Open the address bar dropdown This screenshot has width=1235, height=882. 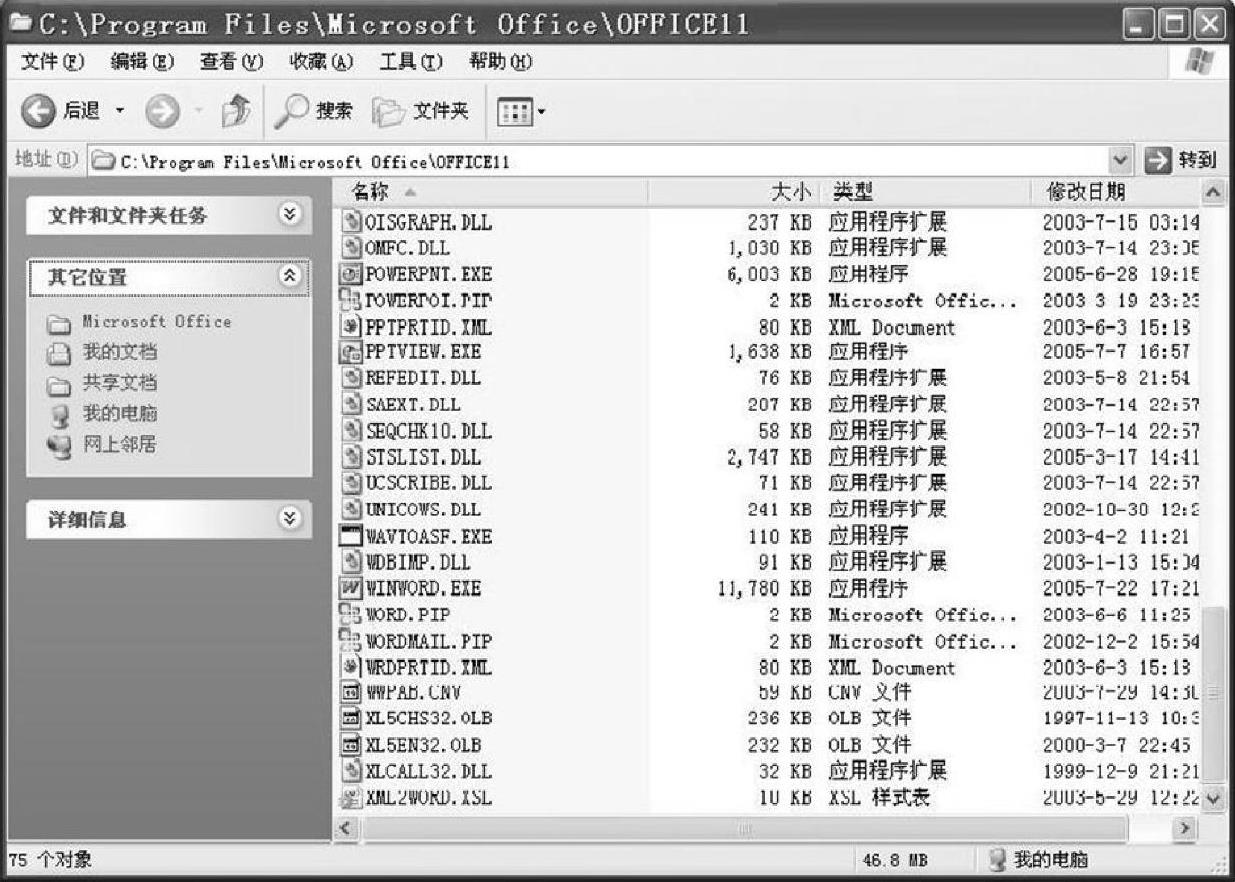click(x=1122, y=160)
